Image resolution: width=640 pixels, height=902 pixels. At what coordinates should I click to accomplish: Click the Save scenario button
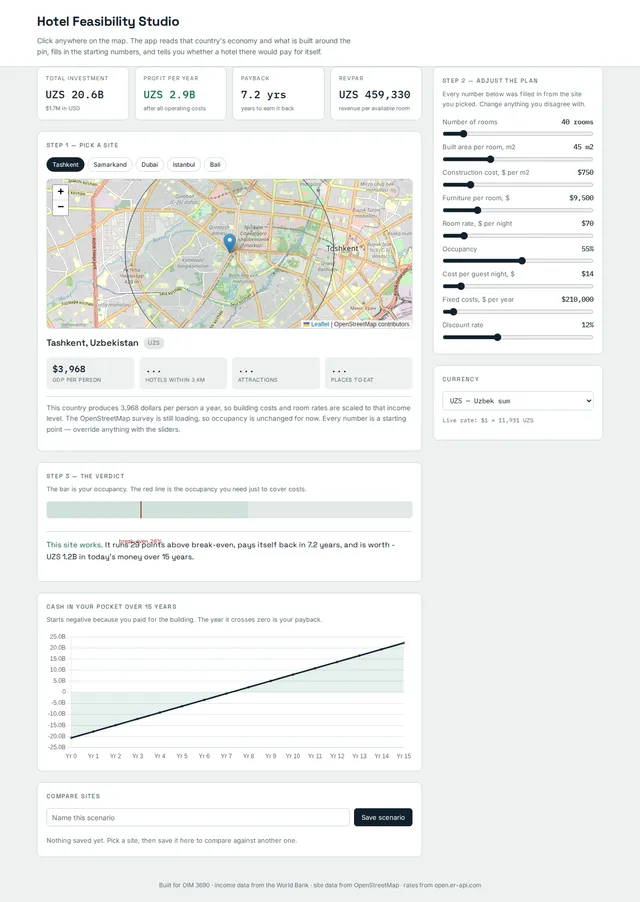click(x=383, y=817)
